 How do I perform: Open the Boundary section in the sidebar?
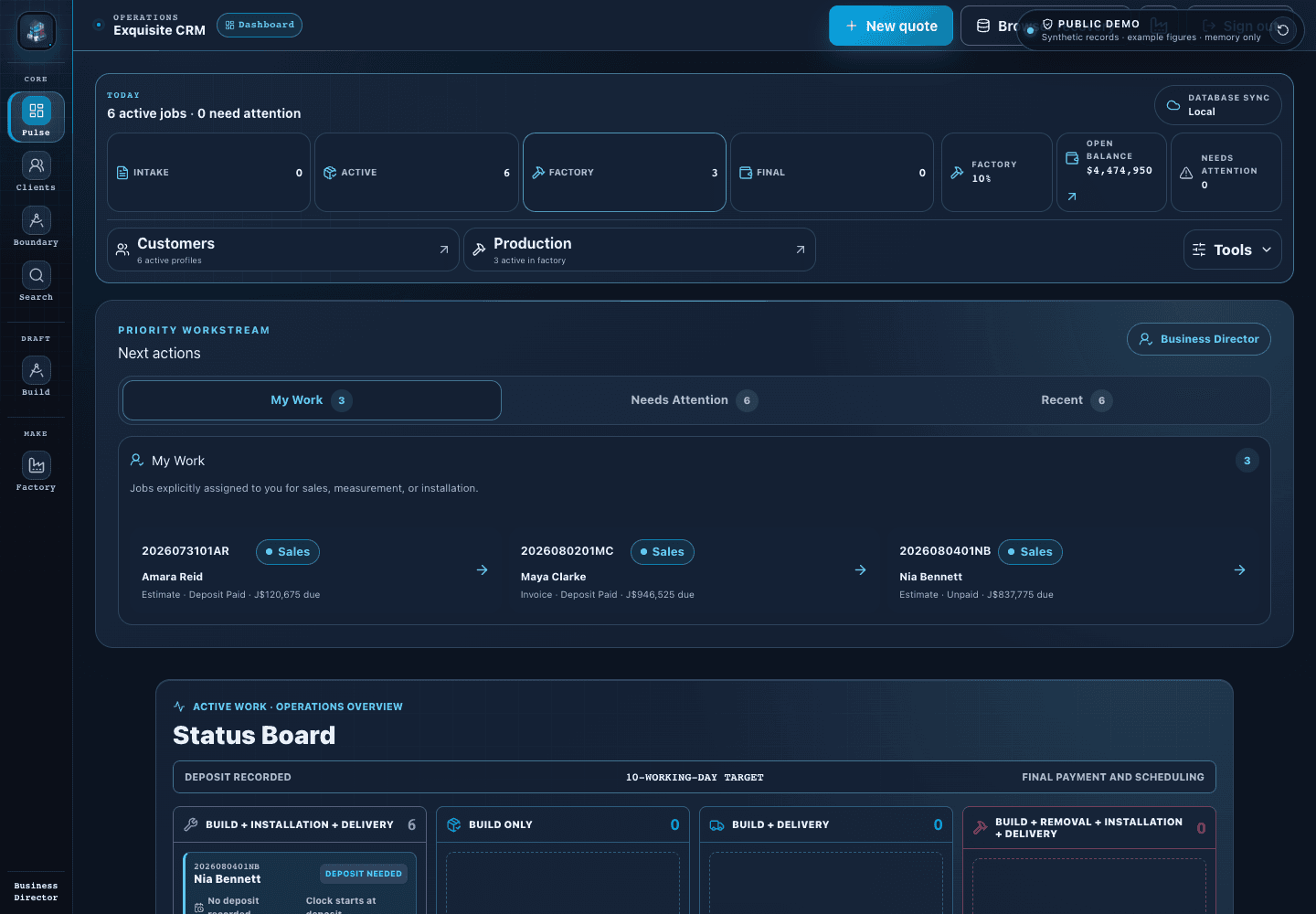[37, 227]
